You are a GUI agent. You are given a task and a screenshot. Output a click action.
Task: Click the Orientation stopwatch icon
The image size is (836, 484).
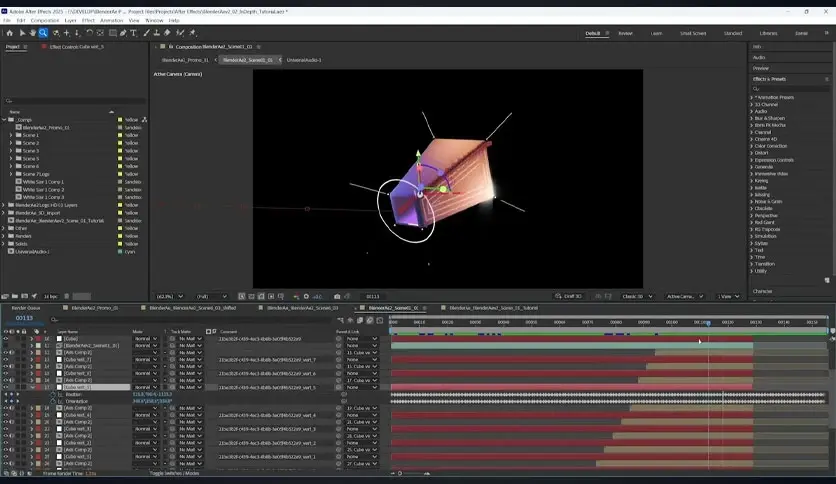(x=53, y=401)
